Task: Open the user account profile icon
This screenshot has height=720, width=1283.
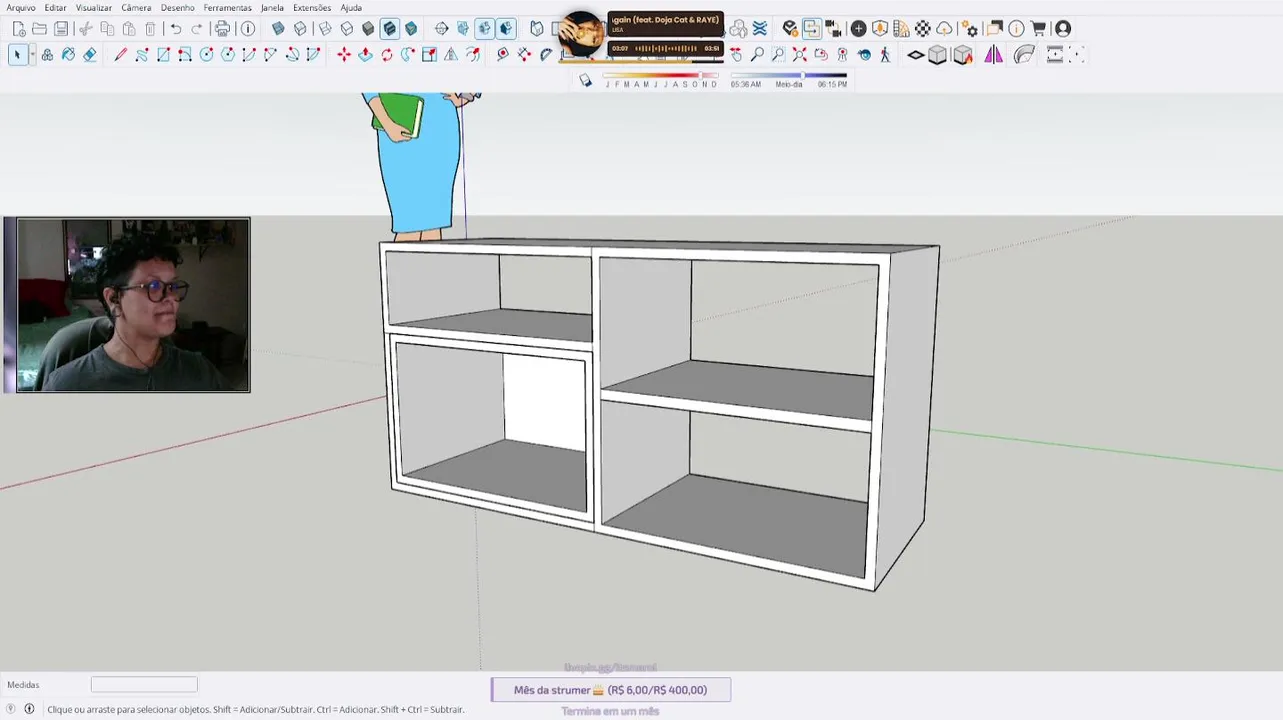Action: [1063, 29]
